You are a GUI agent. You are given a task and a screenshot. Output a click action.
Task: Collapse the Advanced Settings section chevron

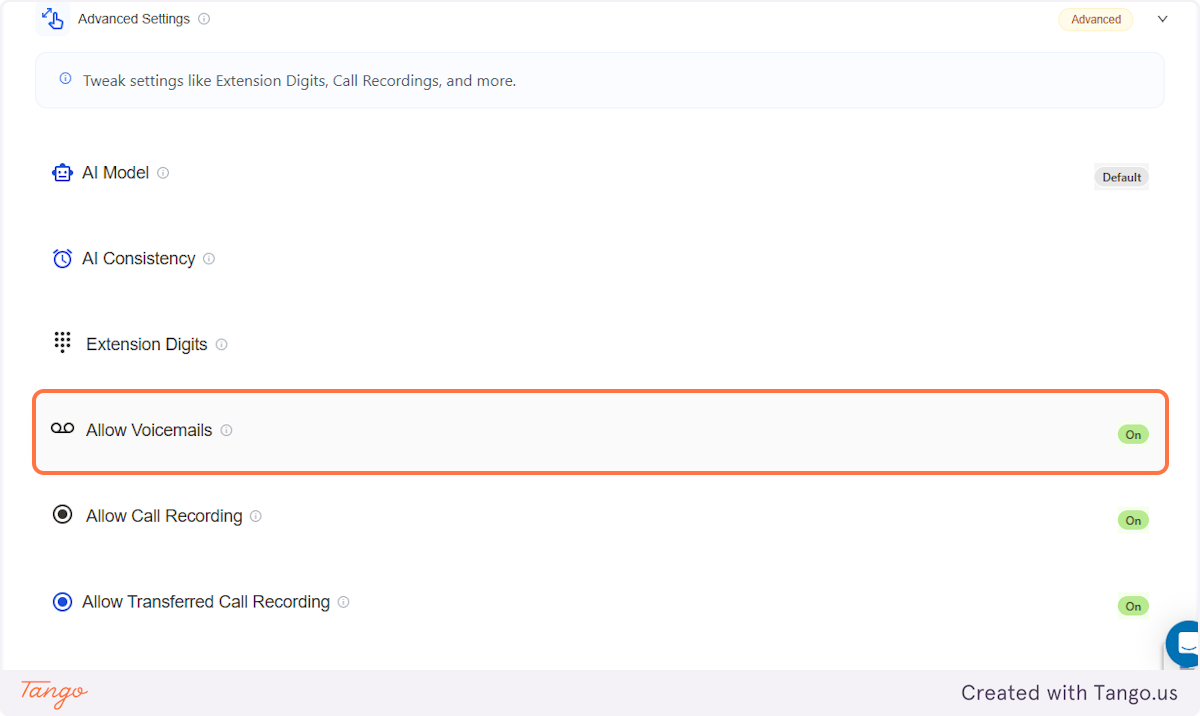pos(1162,19)
